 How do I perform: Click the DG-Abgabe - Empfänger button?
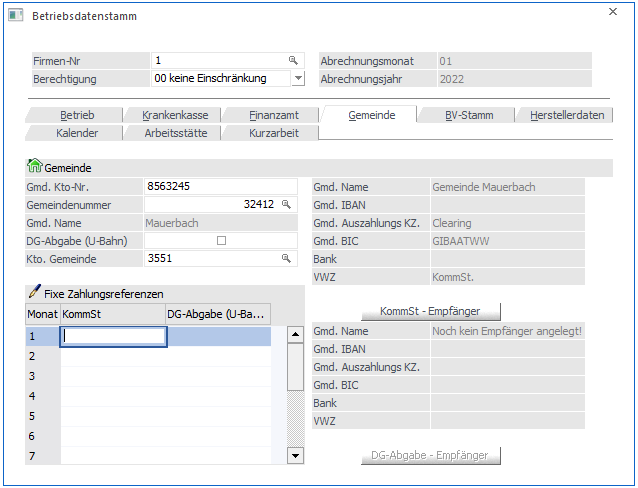429,455
